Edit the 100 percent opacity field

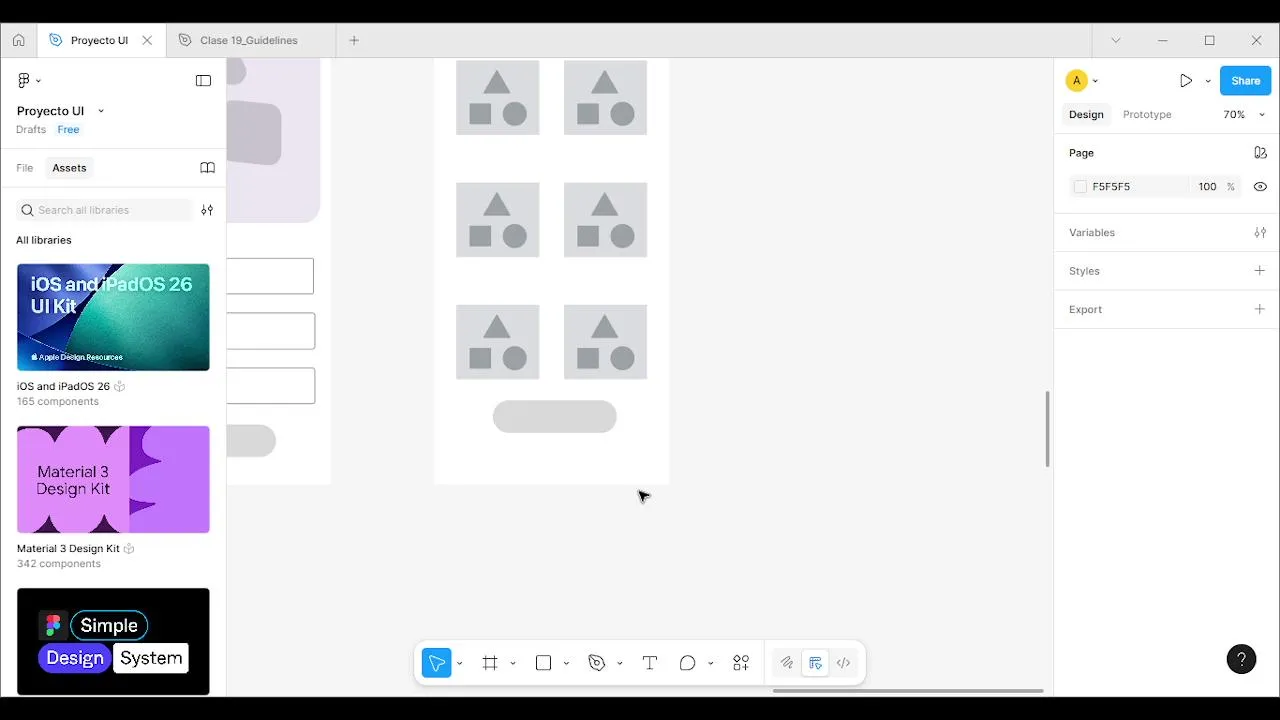pyautogui.click(x=1208, y=187)
